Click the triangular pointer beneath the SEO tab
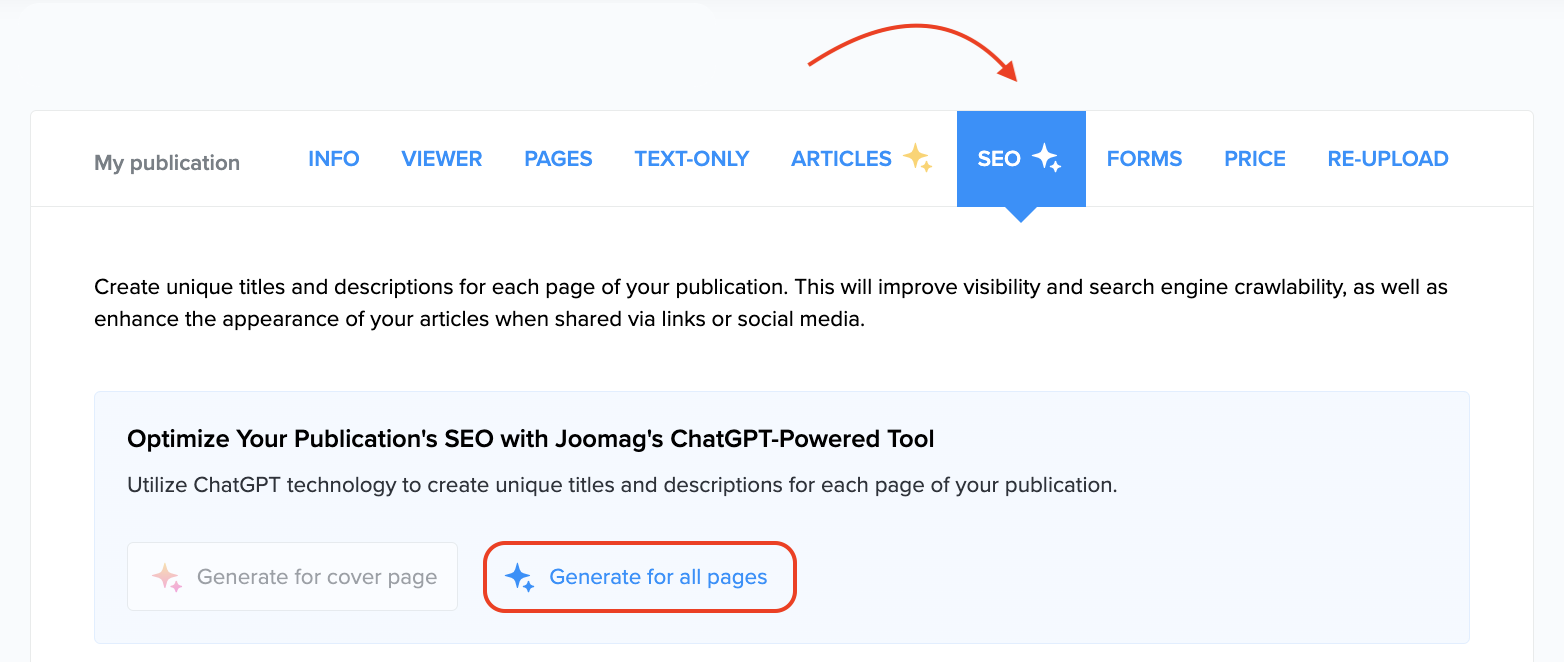The image size is (1564, 662). [1020, 214]
